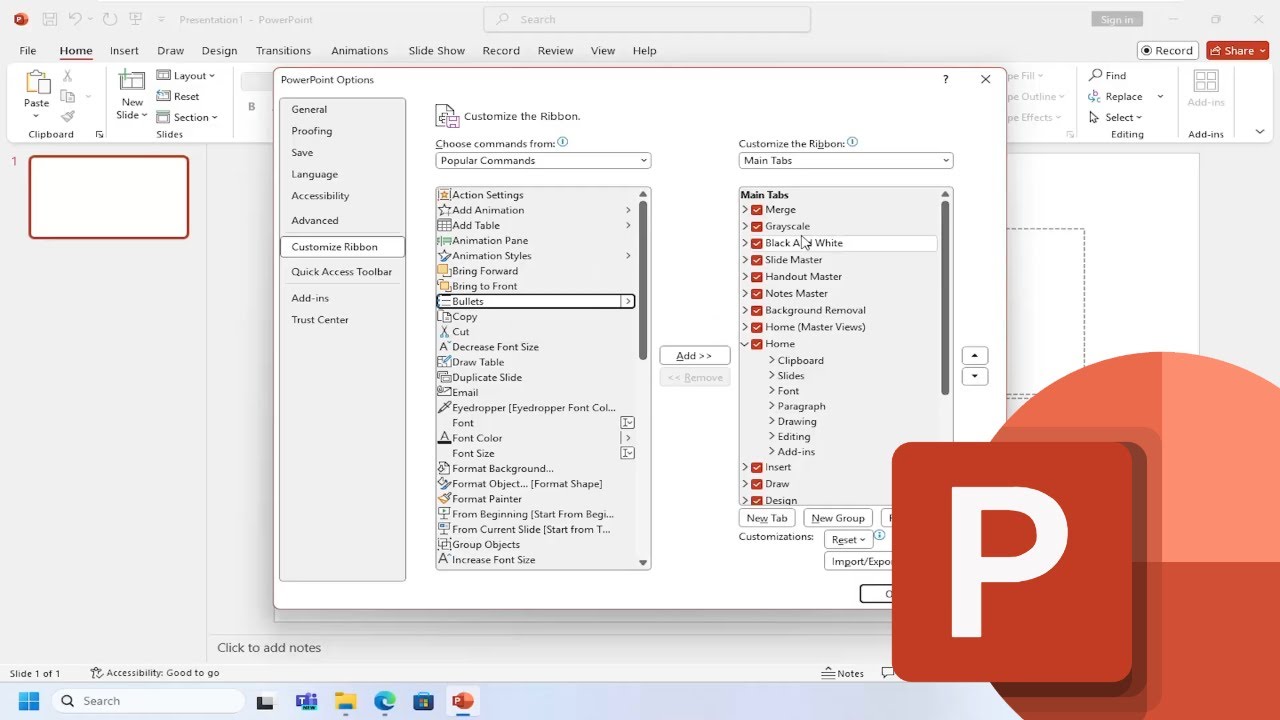Click the PowerPoint title bar search box
This screenshot has height=720, width=1280.
coord(647,19)
